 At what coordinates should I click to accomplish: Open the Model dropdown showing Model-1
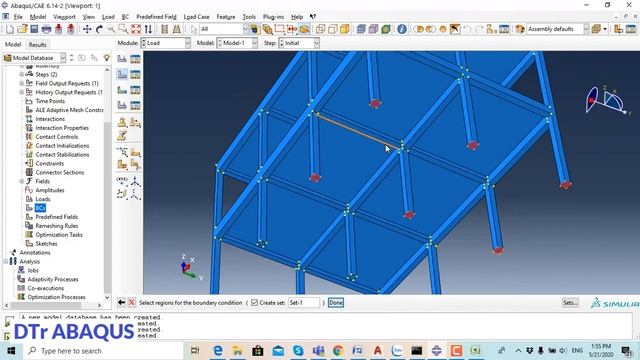237,43
